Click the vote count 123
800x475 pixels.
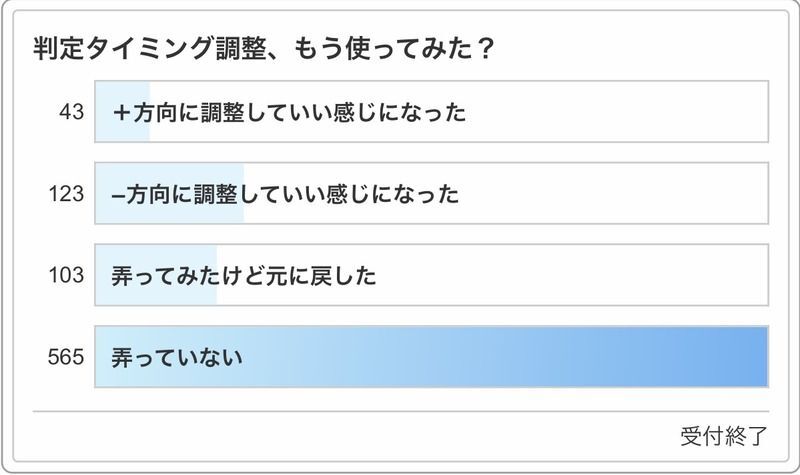(x=66, y=194)
